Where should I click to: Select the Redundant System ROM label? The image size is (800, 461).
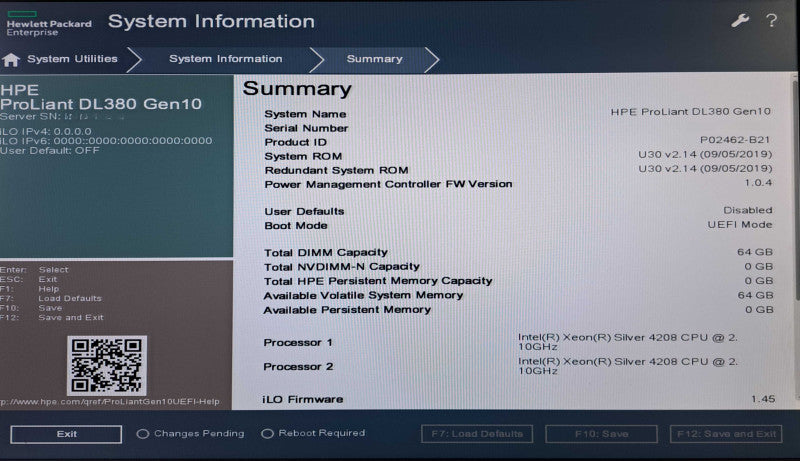point(336,170)
